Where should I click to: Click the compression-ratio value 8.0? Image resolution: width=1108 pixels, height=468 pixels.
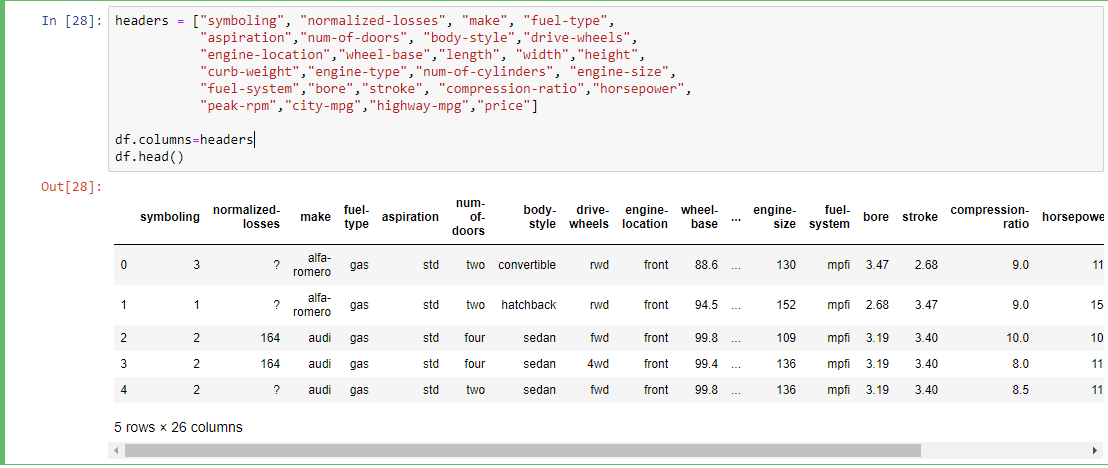point(1020,364)
